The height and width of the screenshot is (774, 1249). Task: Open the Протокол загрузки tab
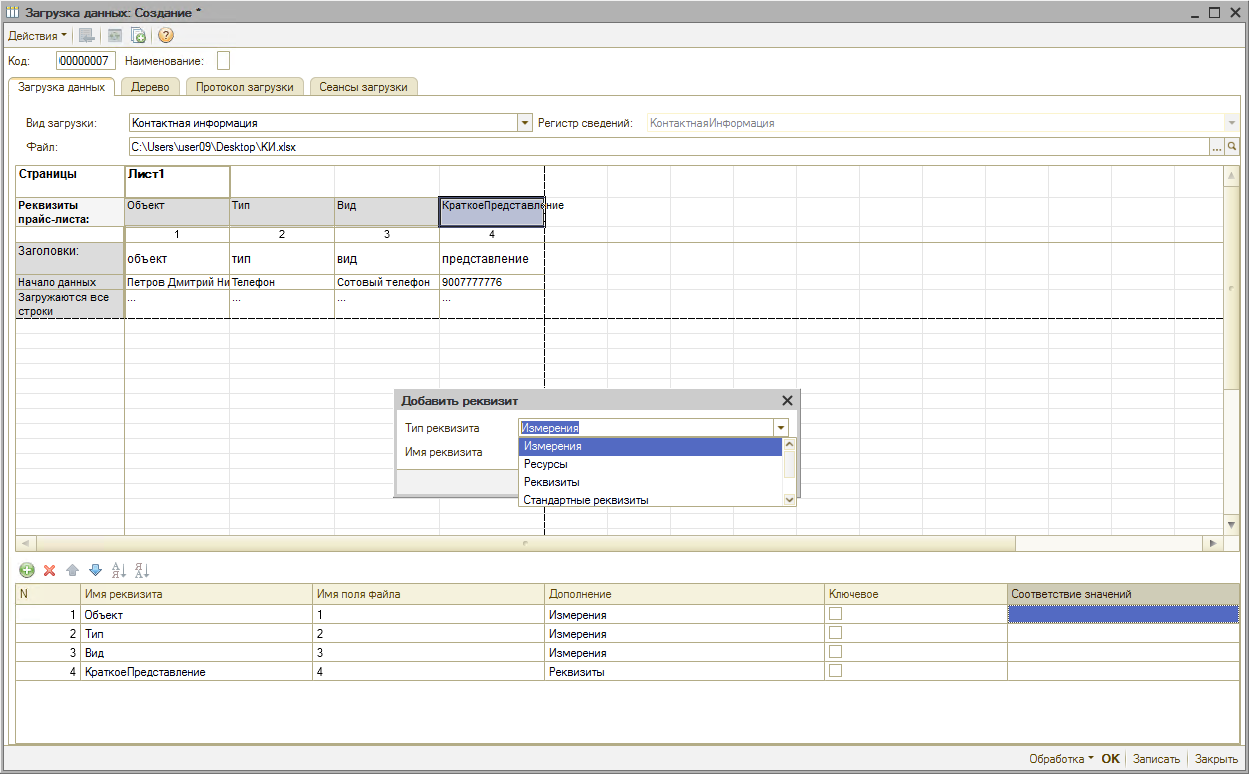click(x=244, y=87)
